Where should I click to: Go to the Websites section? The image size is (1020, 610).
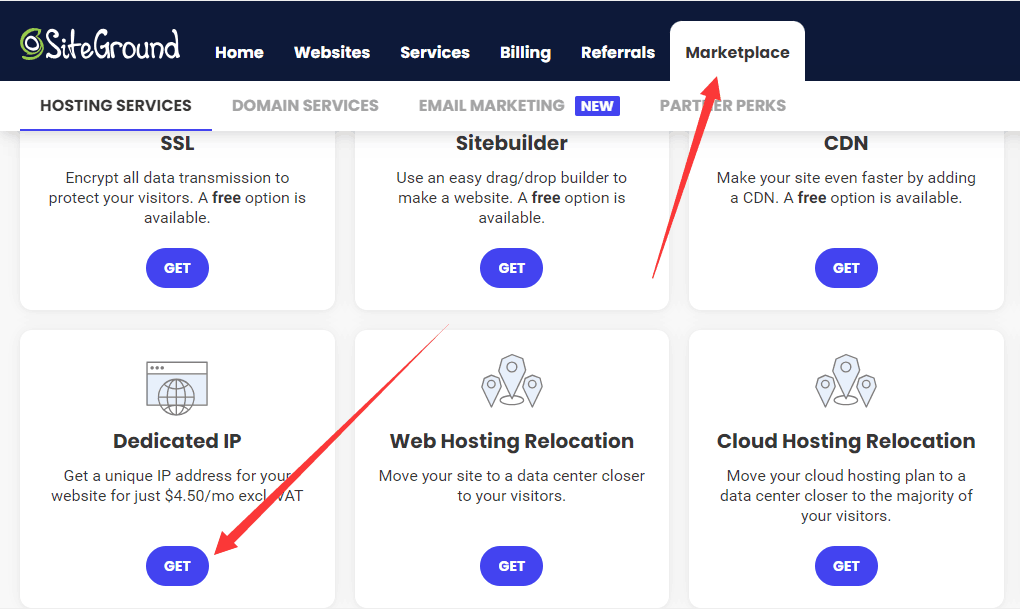pyautogui.click(x=332, y=52)
